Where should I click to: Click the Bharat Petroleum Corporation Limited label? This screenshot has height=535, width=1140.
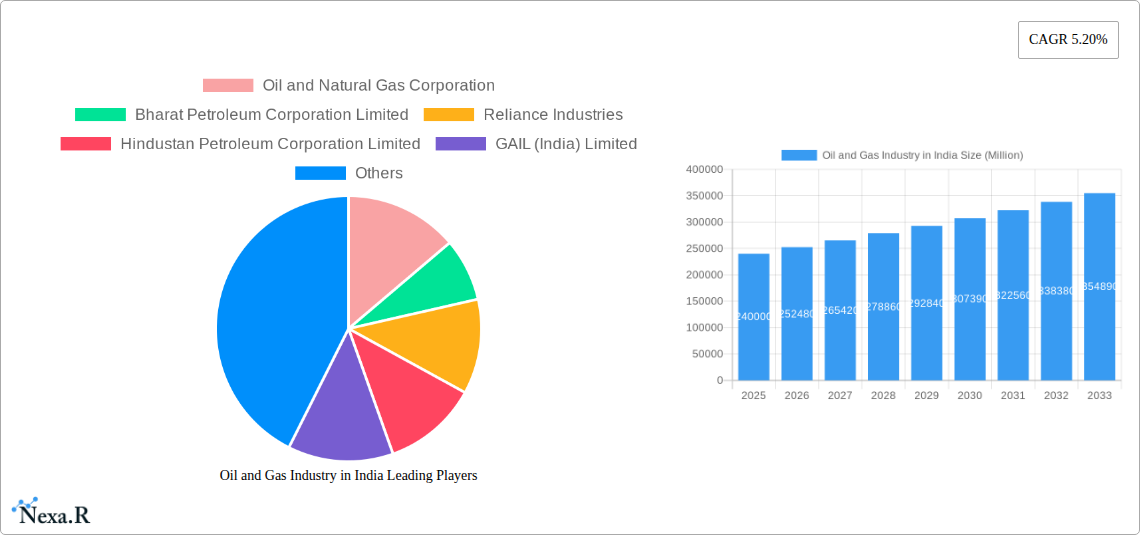pyautogui.click(x=272, y=114)
